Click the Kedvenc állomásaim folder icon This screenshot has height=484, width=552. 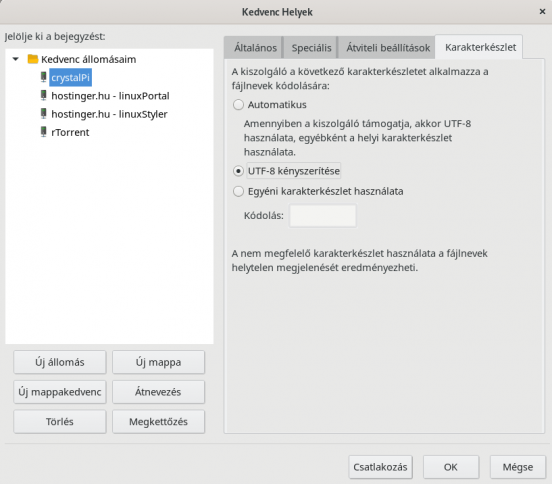click(33, 59)
